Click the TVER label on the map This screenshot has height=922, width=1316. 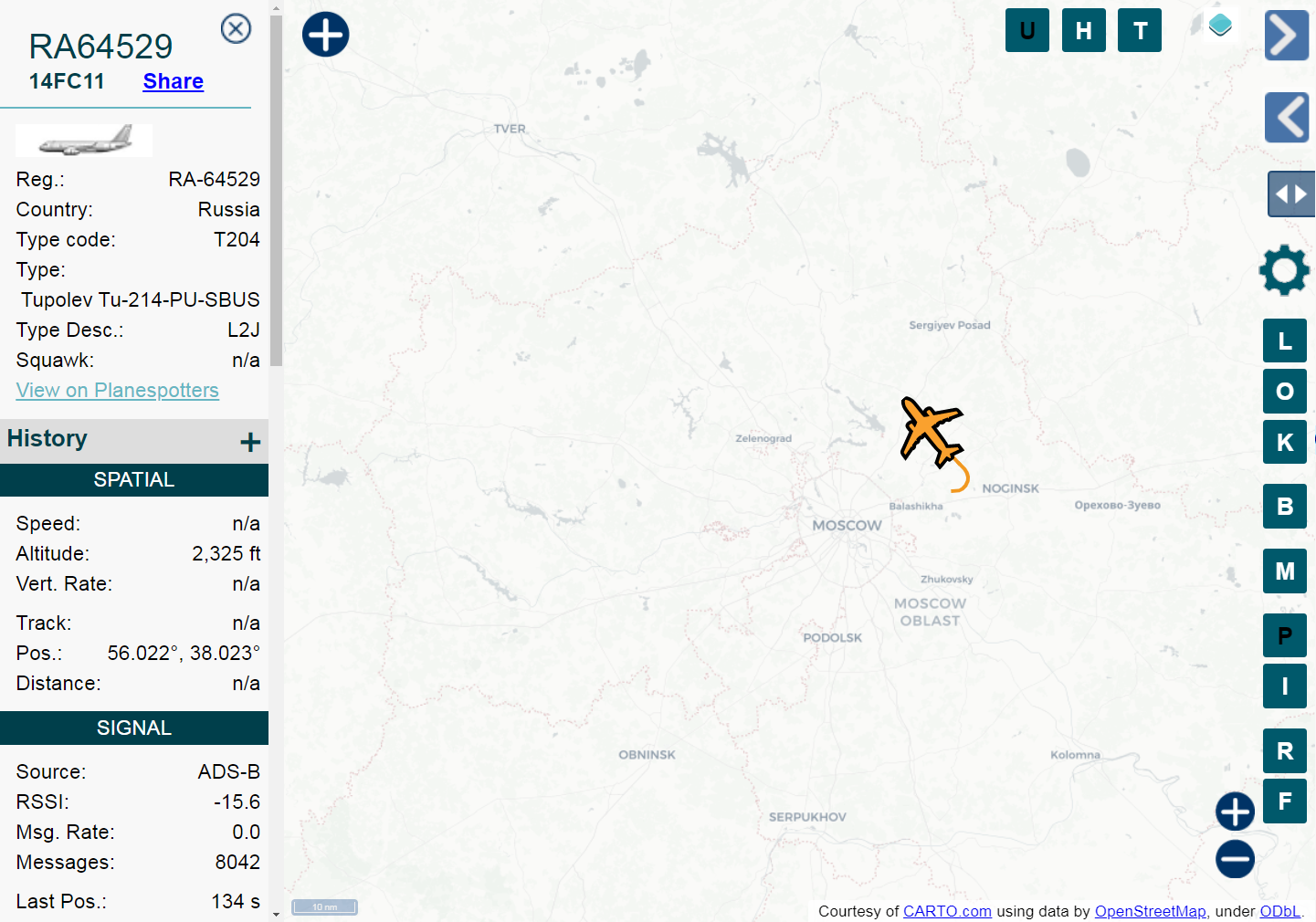point(510,129)
